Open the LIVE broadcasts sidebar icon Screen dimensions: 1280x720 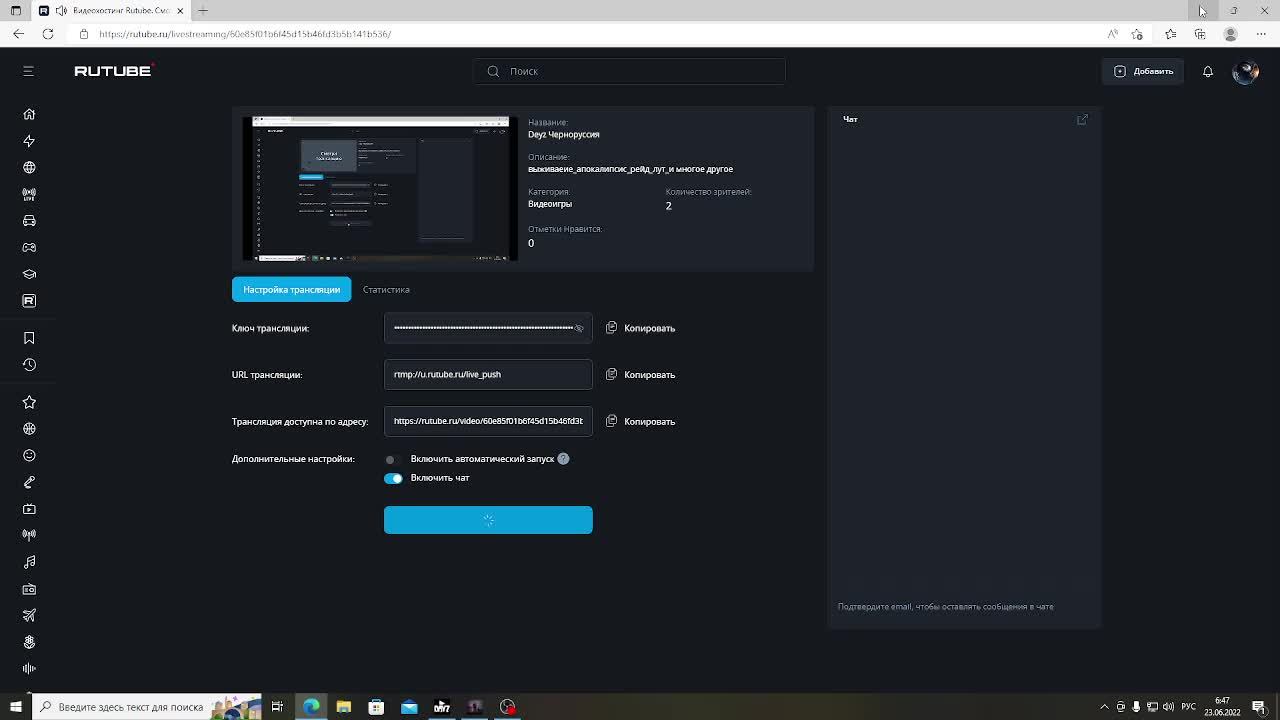pyautogui.click(x=29, y=194)
